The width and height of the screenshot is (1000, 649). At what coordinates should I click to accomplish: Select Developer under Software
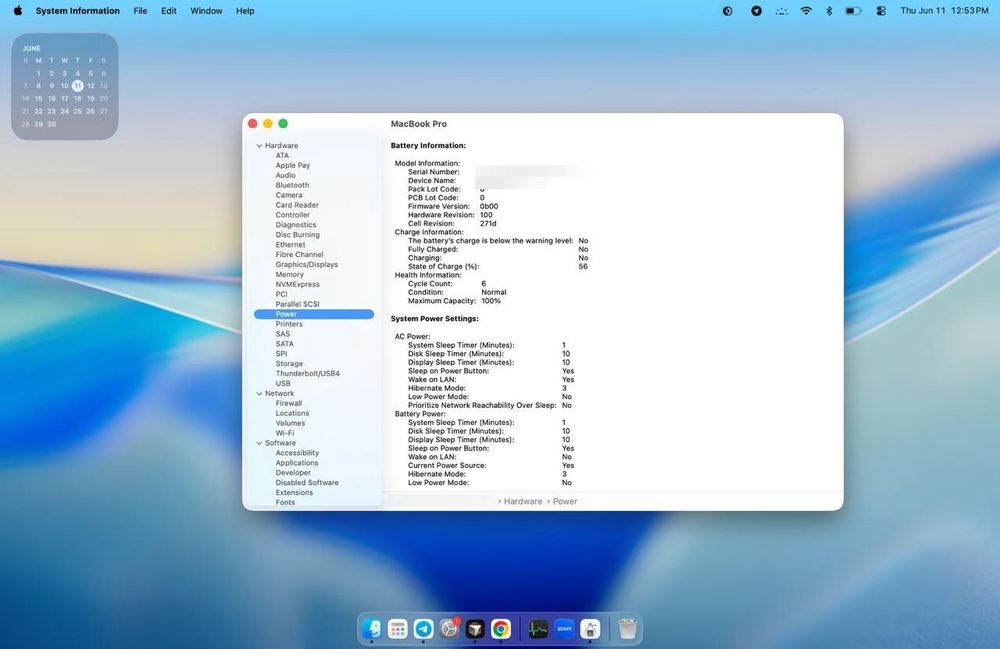click(293, 473)
